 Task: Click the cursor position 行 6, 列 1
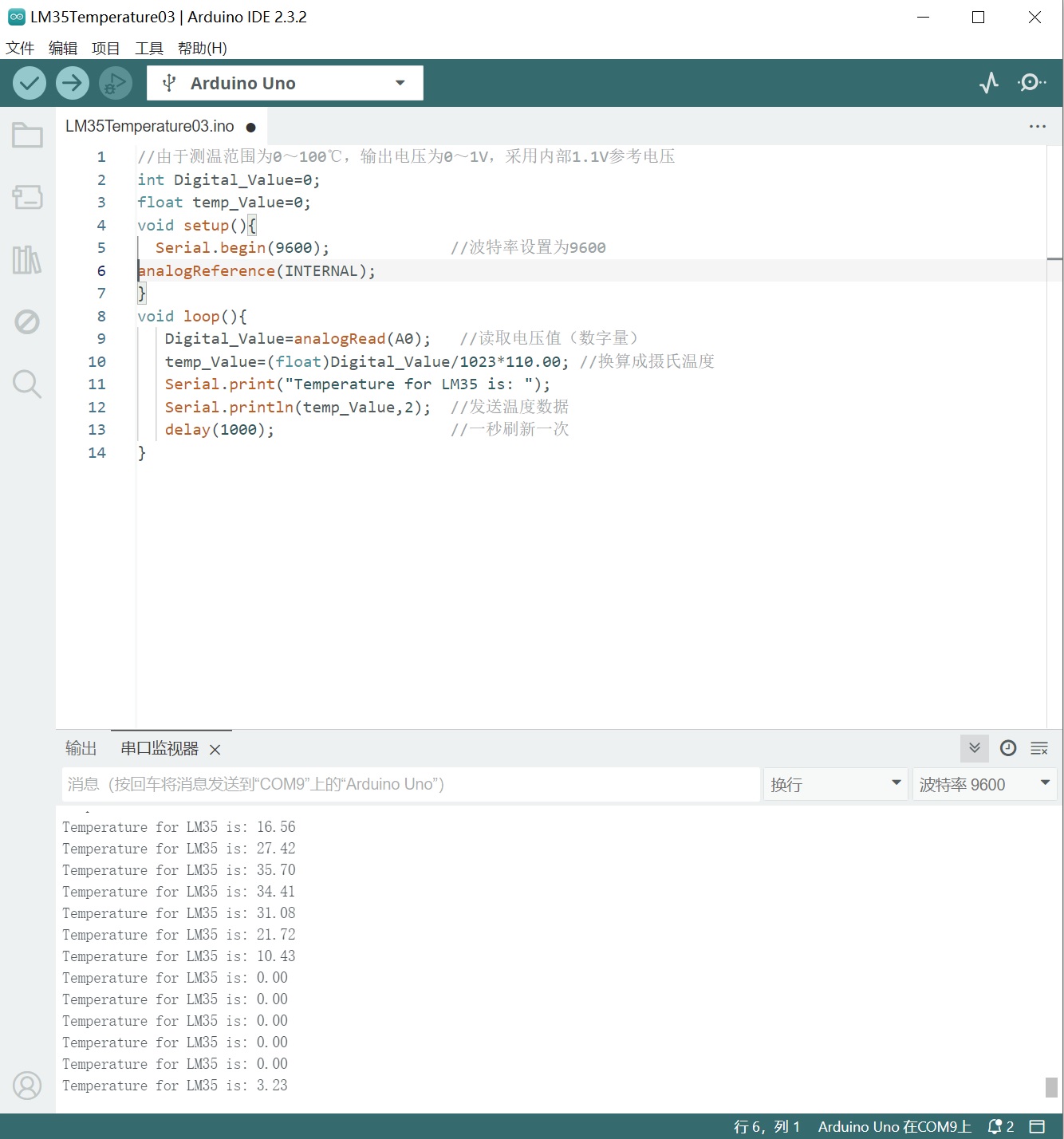pyautogui.click(x=766, y=1126)
